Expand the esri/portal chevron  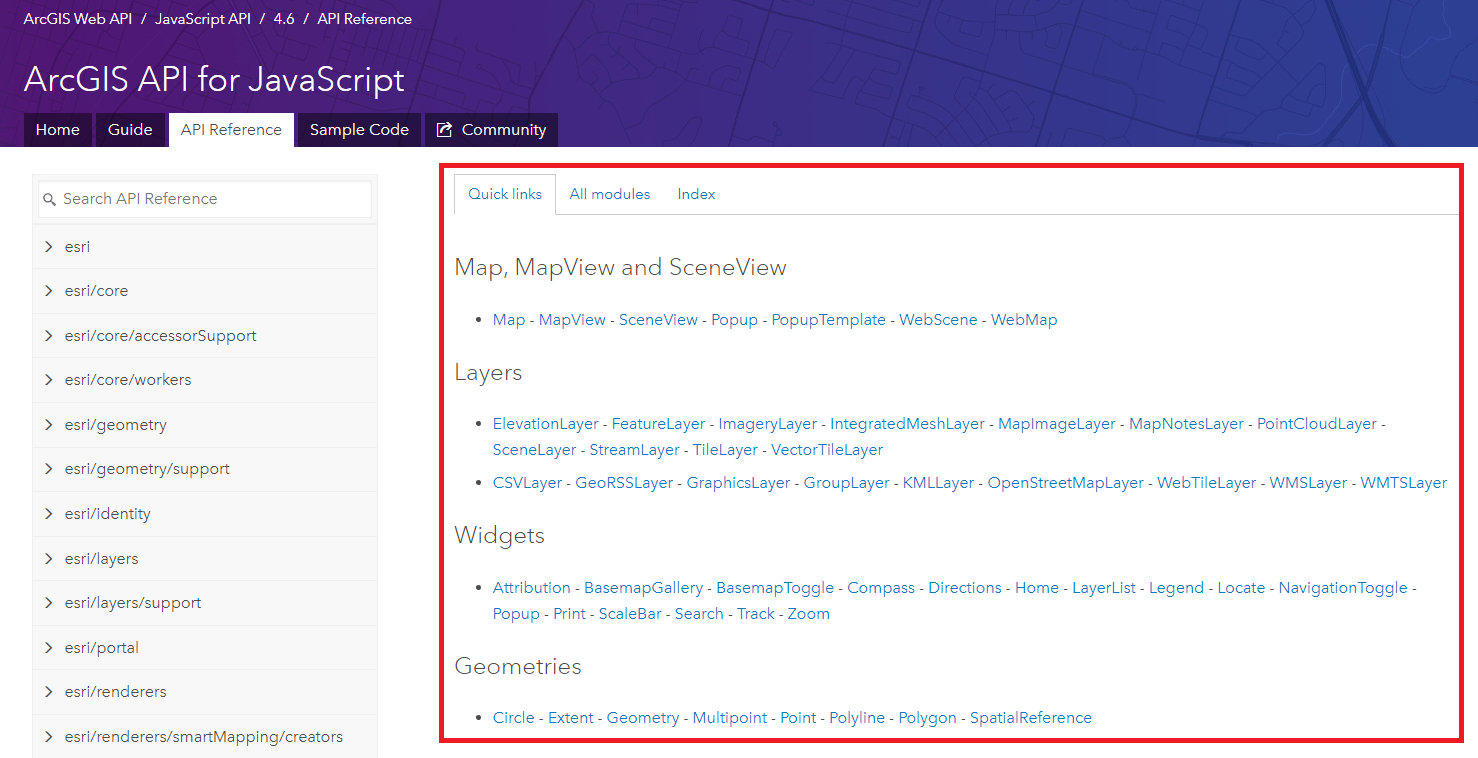click(x=48, y=647)
